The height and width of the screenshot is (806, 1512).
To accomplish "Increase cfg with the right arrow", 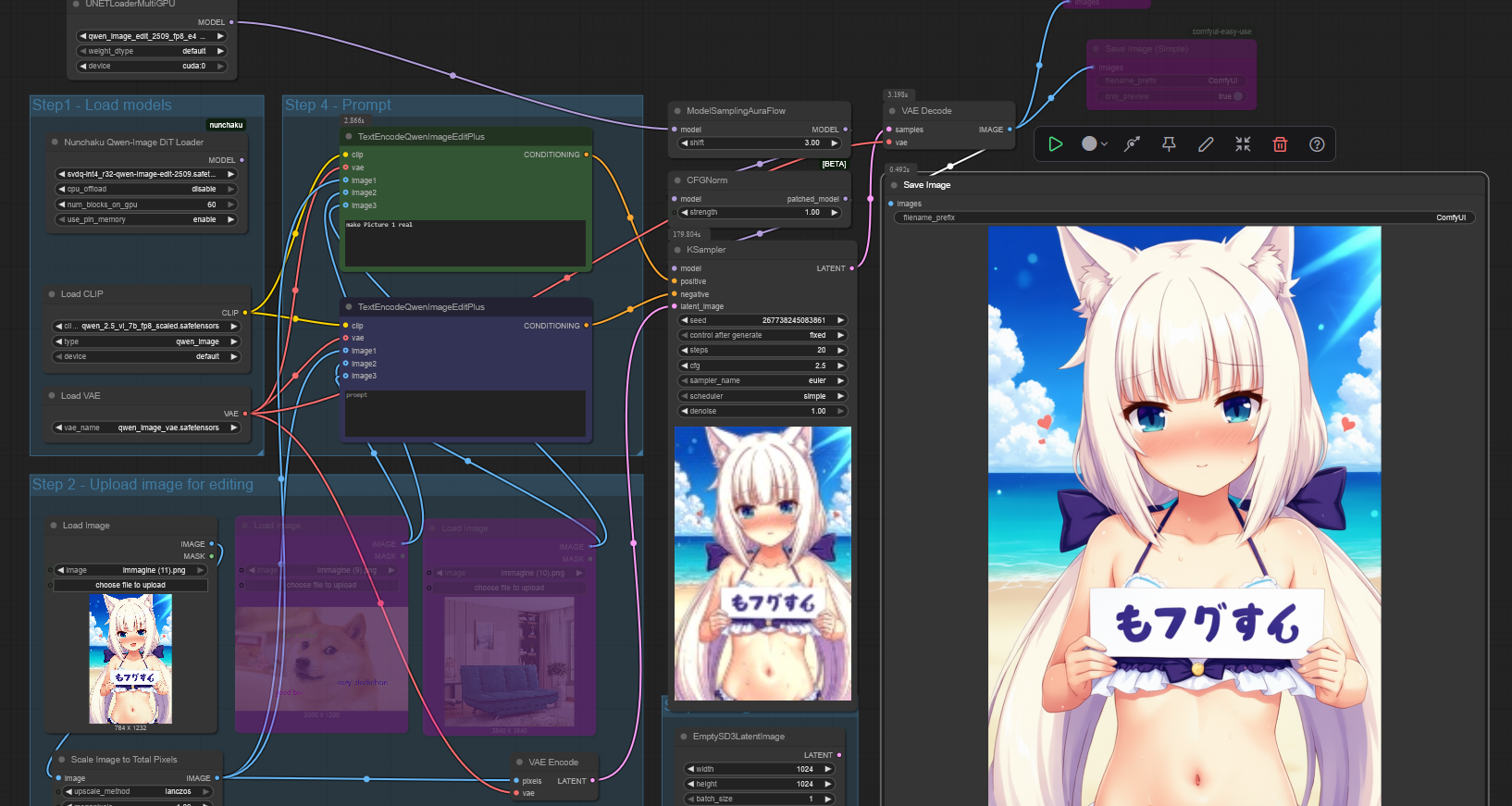I will [840, 366].
